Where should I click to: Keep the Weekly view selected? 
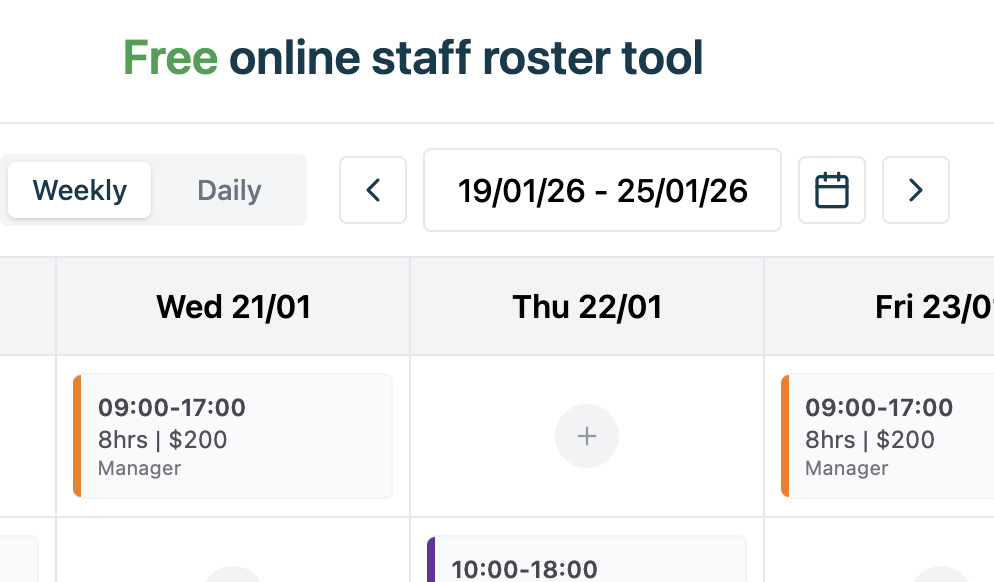[79, 190]
